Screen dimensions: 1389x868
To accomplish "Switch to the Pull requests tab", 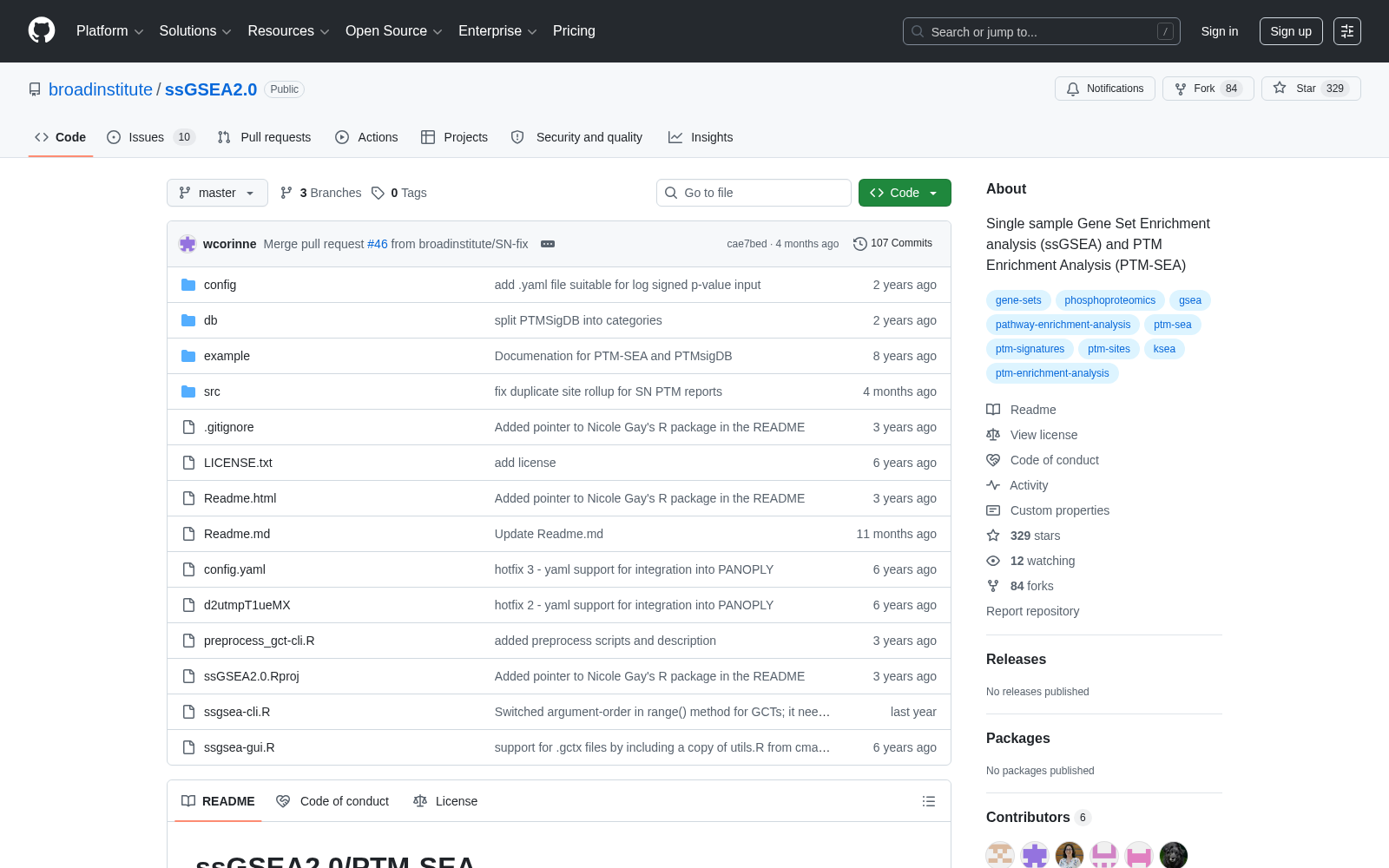I will click(264, 137).
